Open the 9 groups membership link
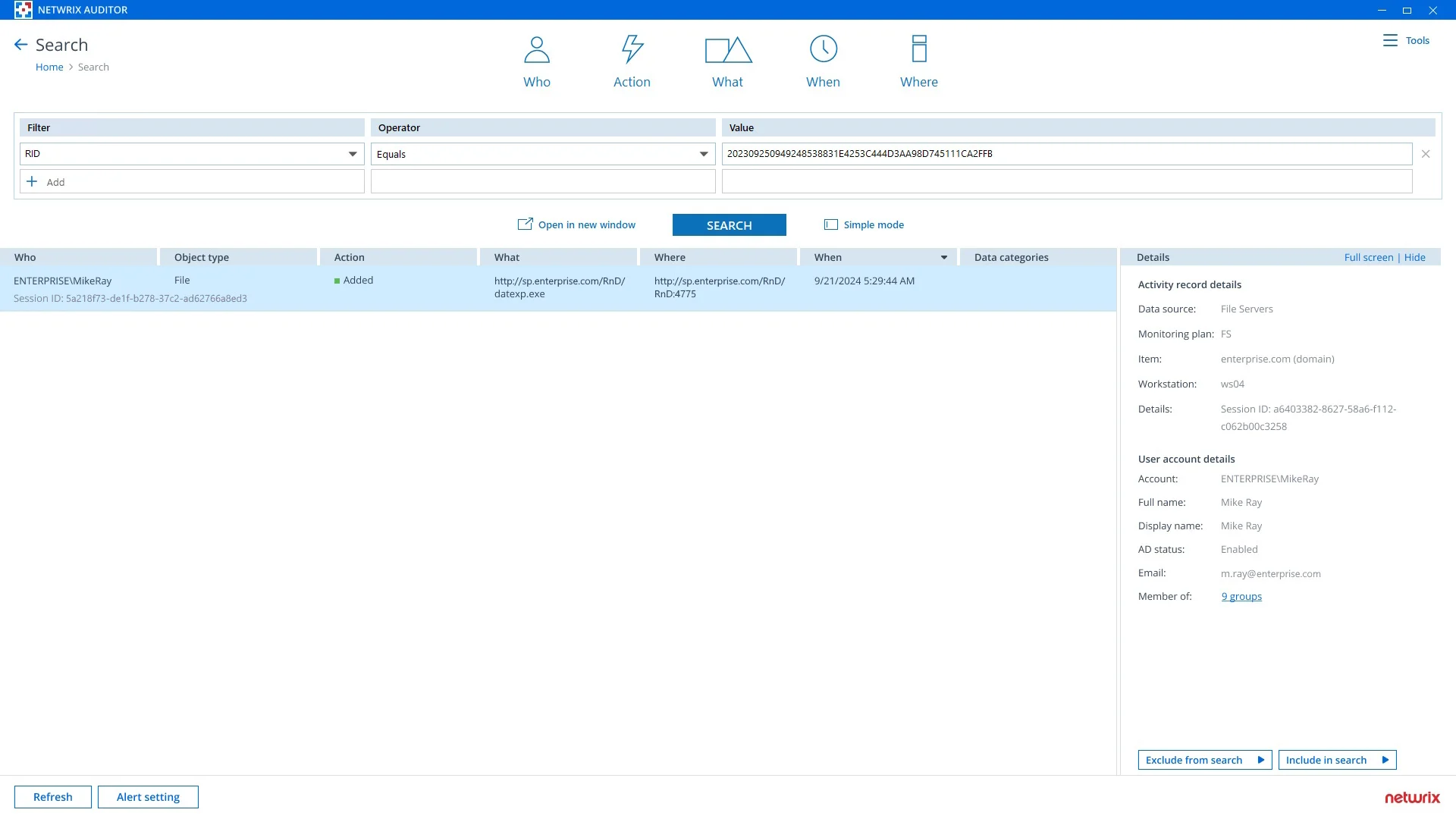The image size is (1456, 819). (1241, 596)
